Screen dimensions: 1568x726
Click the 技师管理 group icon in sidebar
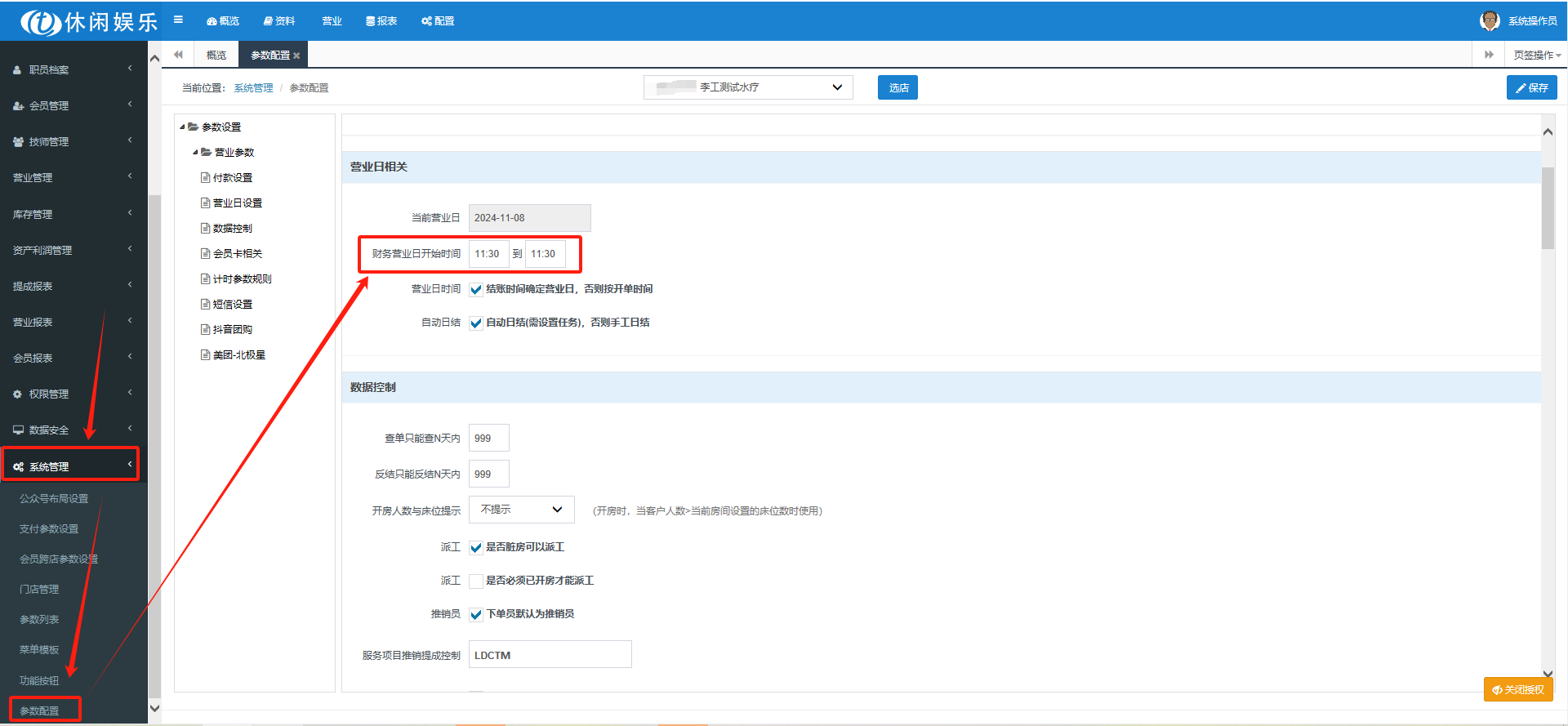pos(18,141)
